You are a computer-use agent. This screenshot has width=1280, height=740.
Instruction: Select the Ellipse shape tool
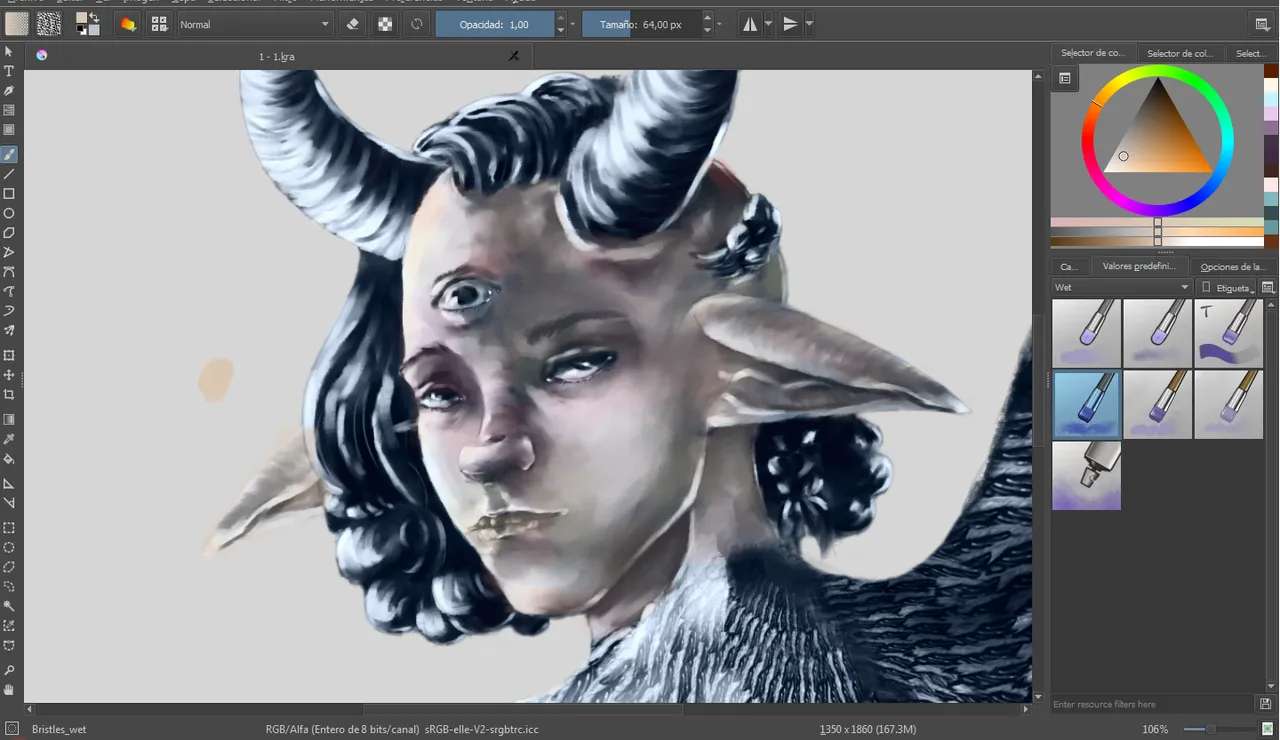(x=9, y=213)
